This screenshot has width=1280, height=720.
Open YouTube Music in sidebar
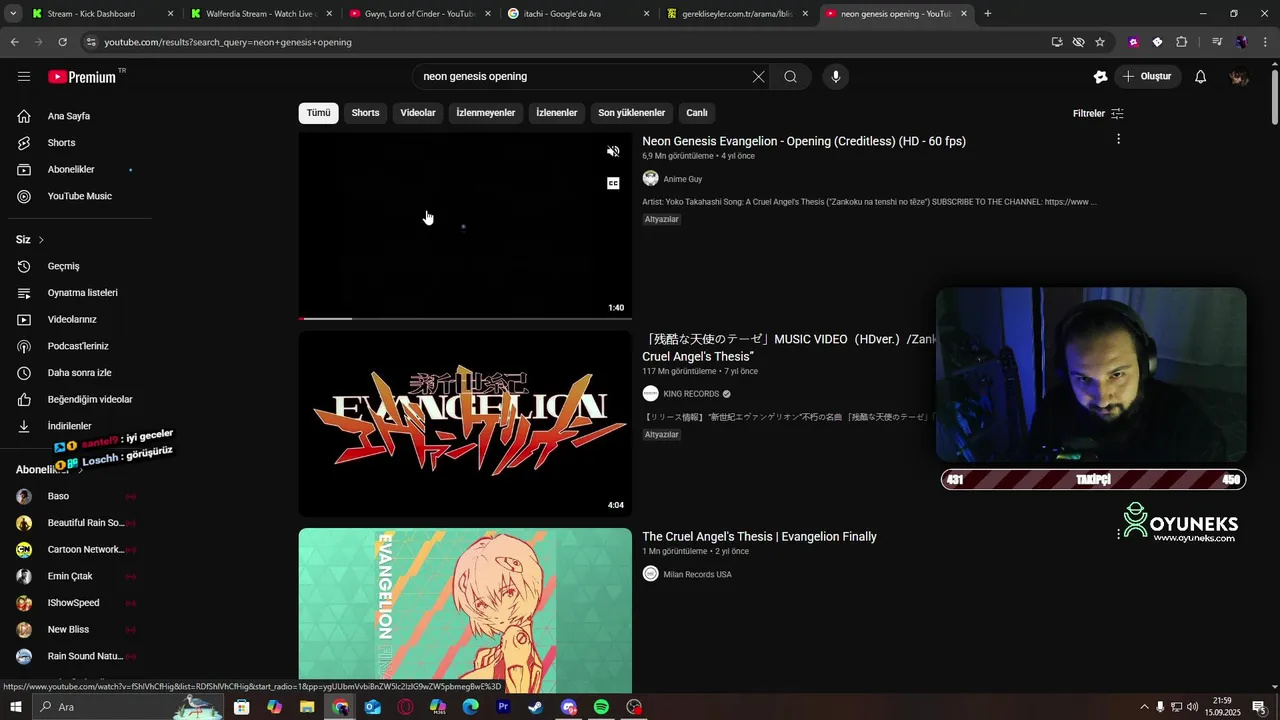[x=80, y=196]
